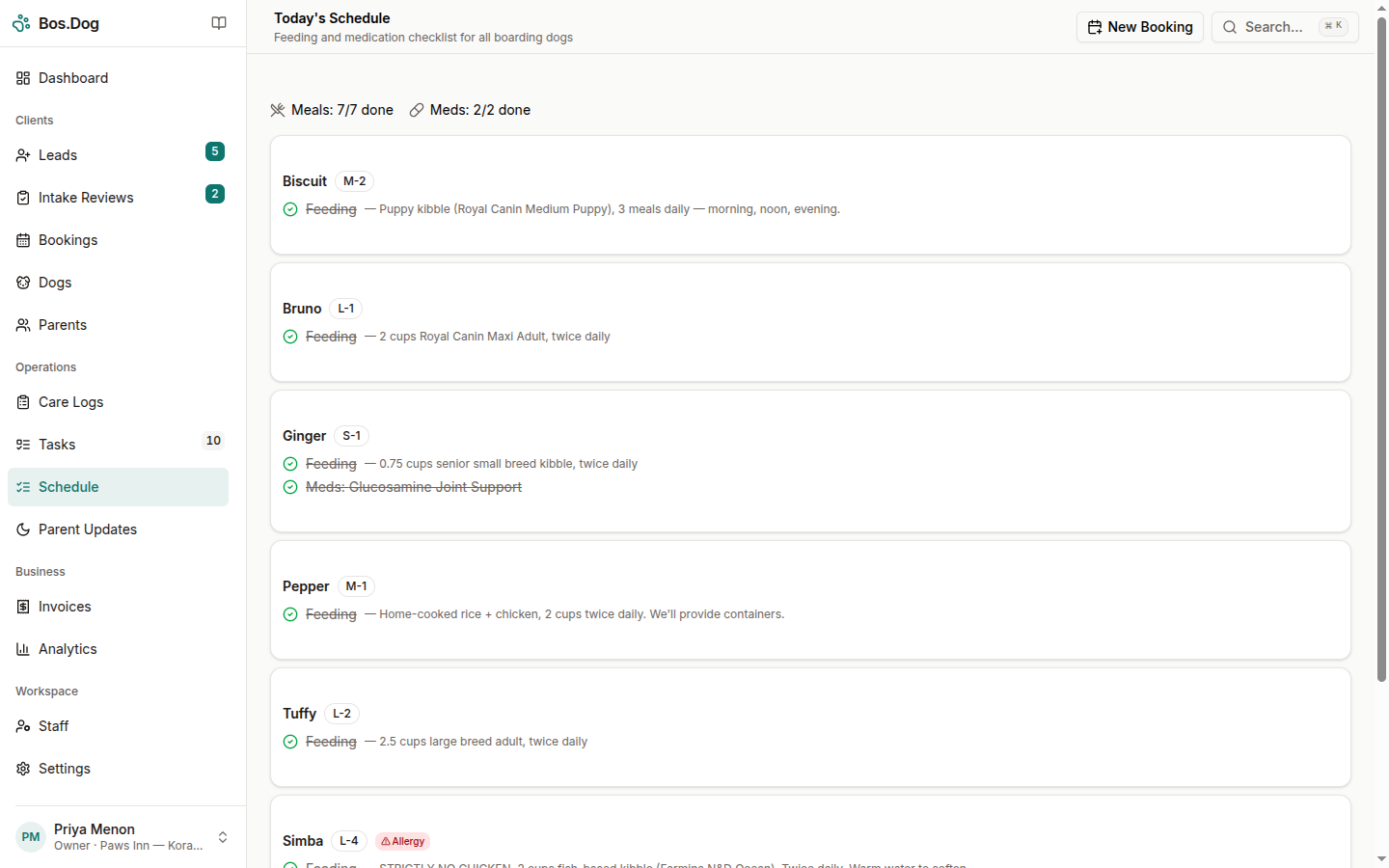Click the Bos.Dog paw logo
Image resolution: width=1389 pixels, height=868 pixels.
point(20,22)
